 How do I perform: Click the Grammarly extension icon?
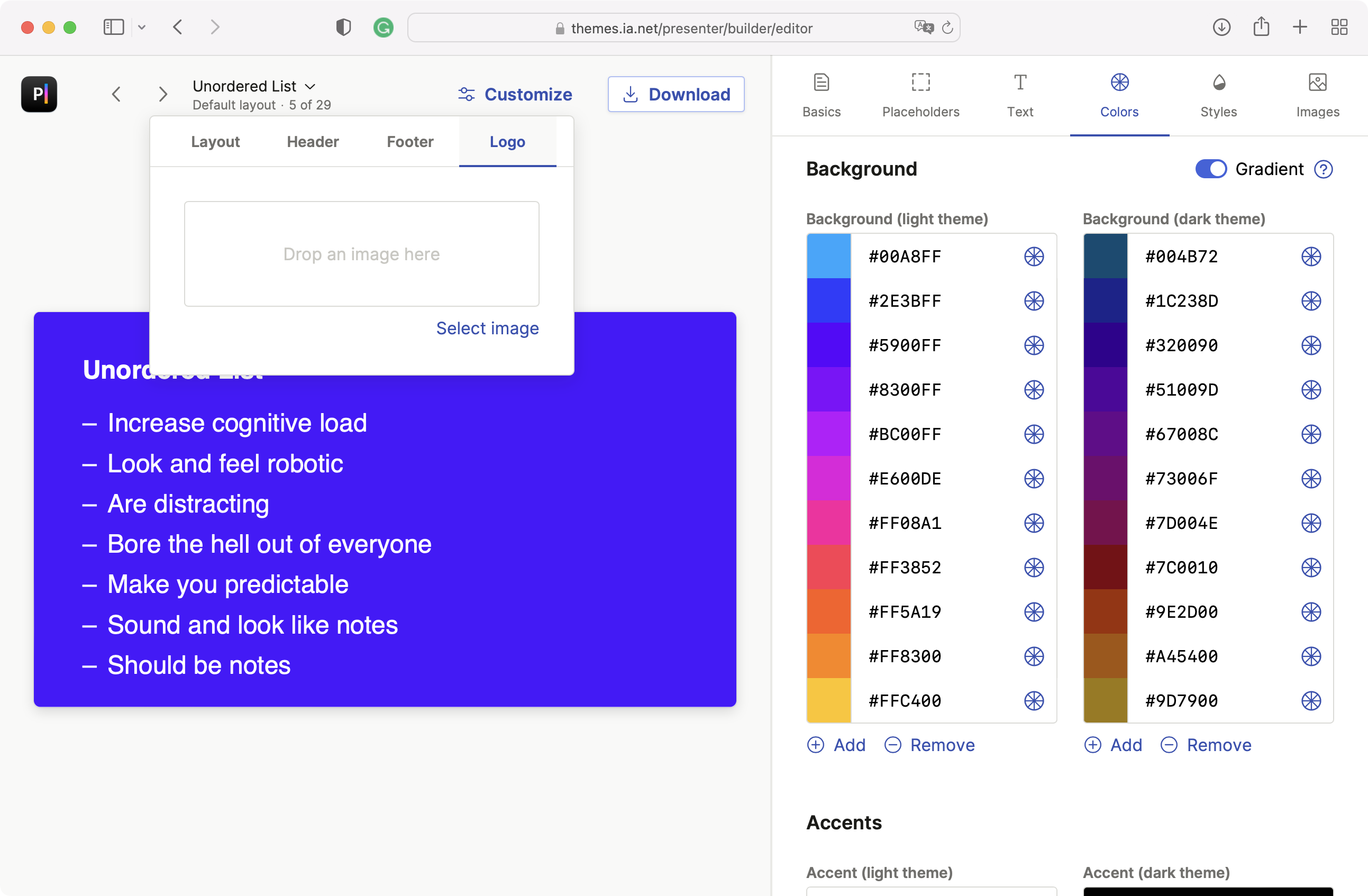tap(383, 27)
